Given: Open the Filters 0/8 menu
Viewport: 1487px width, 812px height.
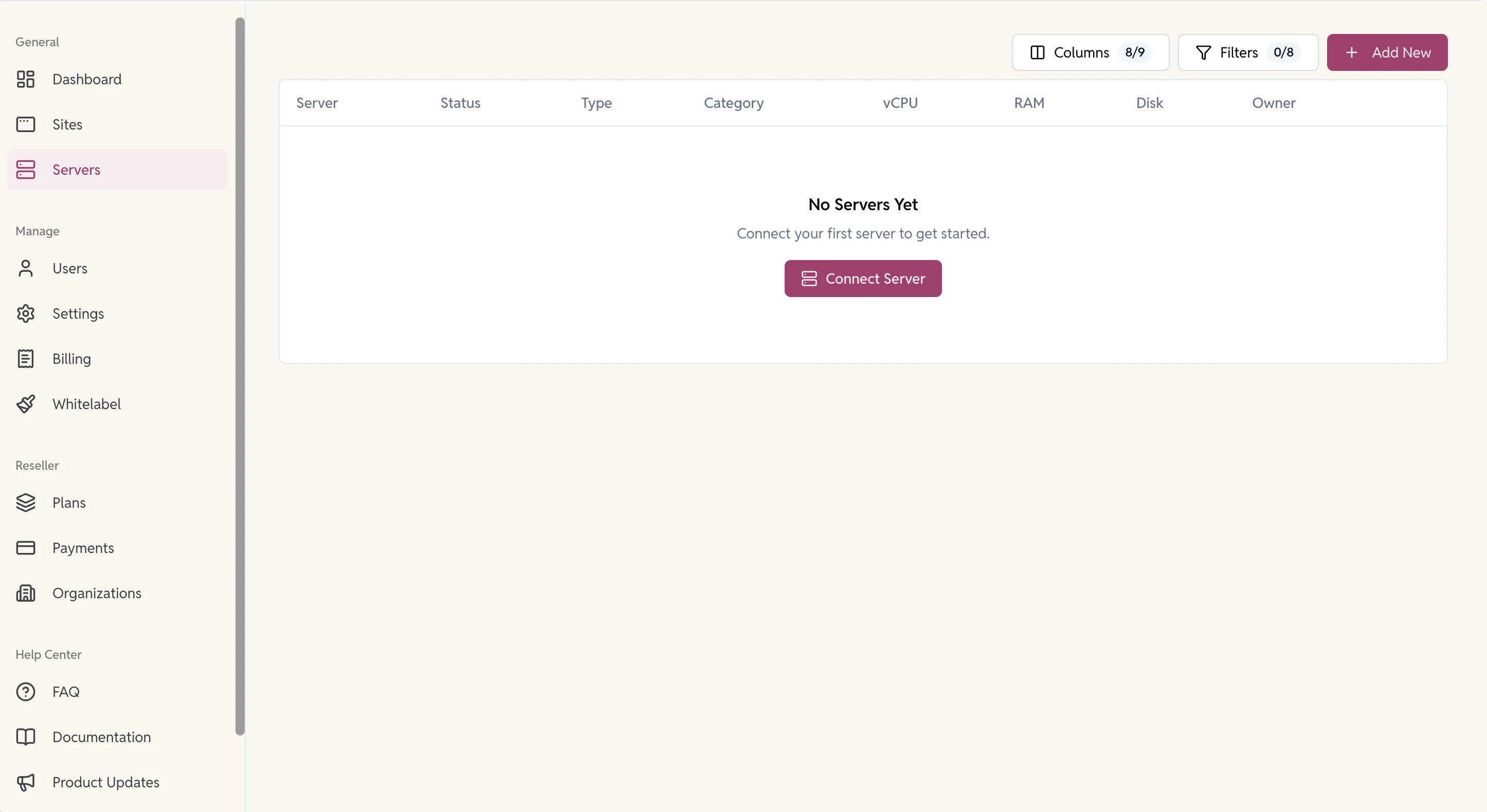Looking at the screenshot, I should [x=1248, y=52].
